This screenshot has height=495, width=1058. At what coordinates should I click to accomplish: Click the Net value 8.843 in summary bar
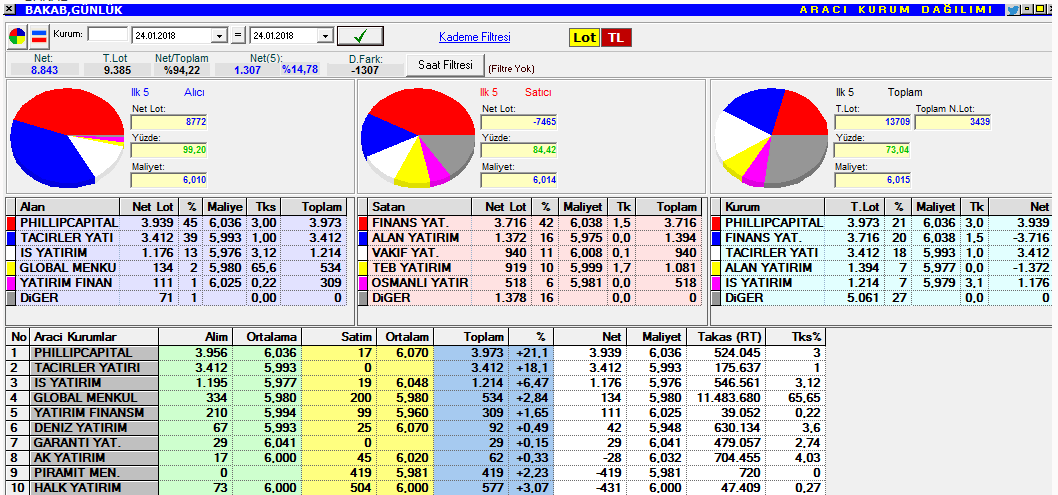point(45,70)
